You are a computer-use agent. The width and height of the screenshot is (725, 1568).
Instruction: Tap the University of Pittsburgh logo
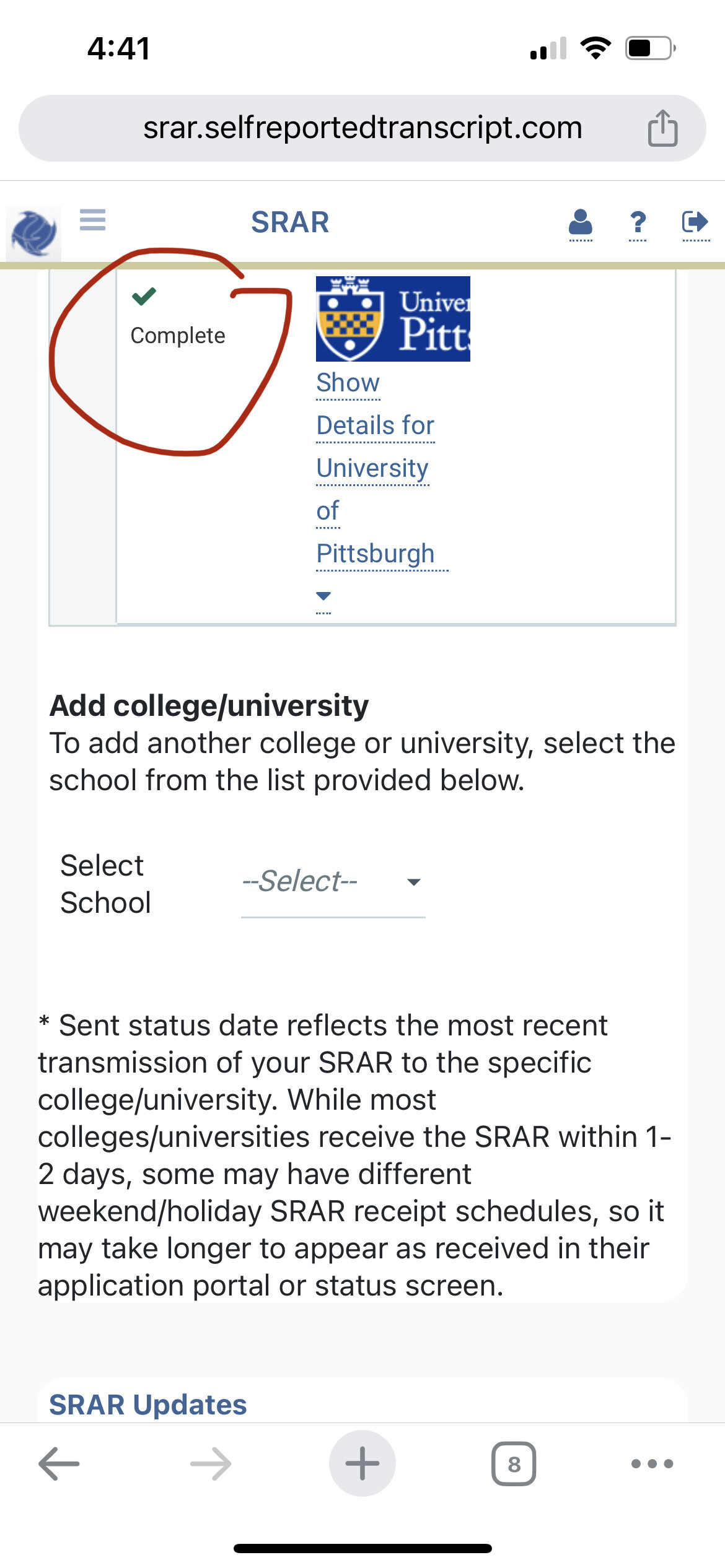[393, 319]
